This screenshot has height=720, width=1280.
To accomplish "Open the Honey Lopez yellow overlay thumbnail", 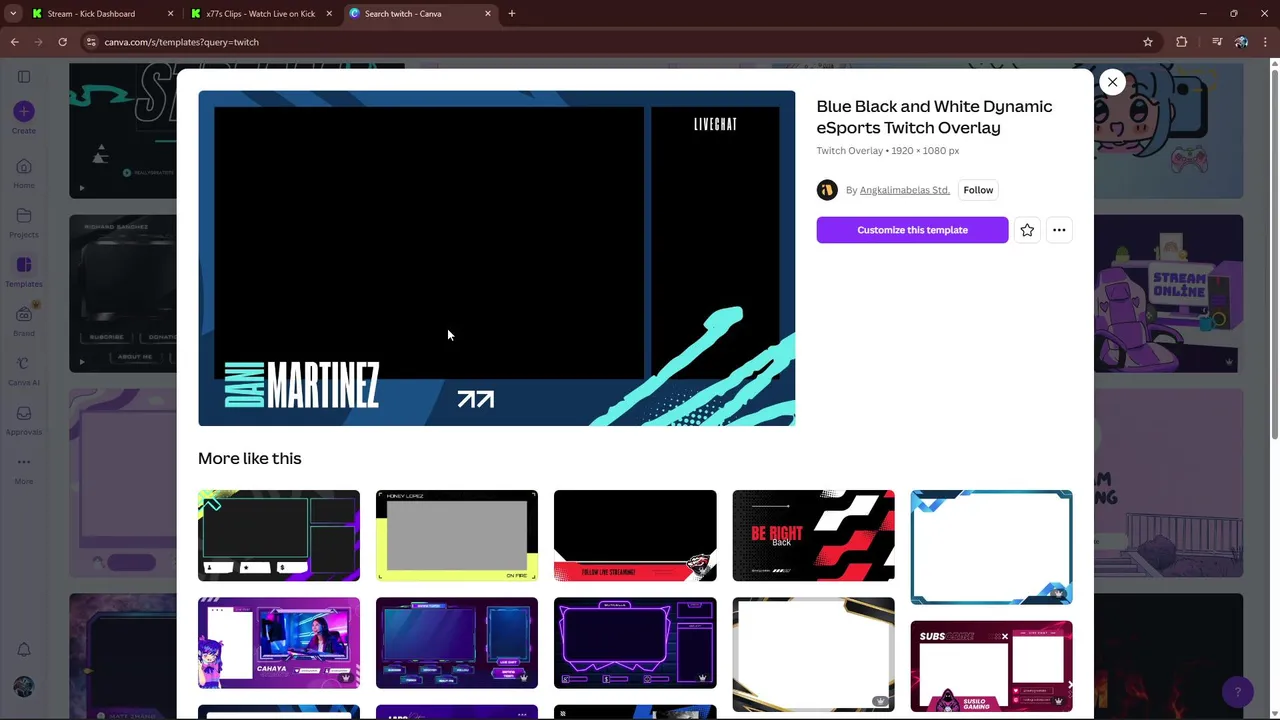I will (457, 535).
